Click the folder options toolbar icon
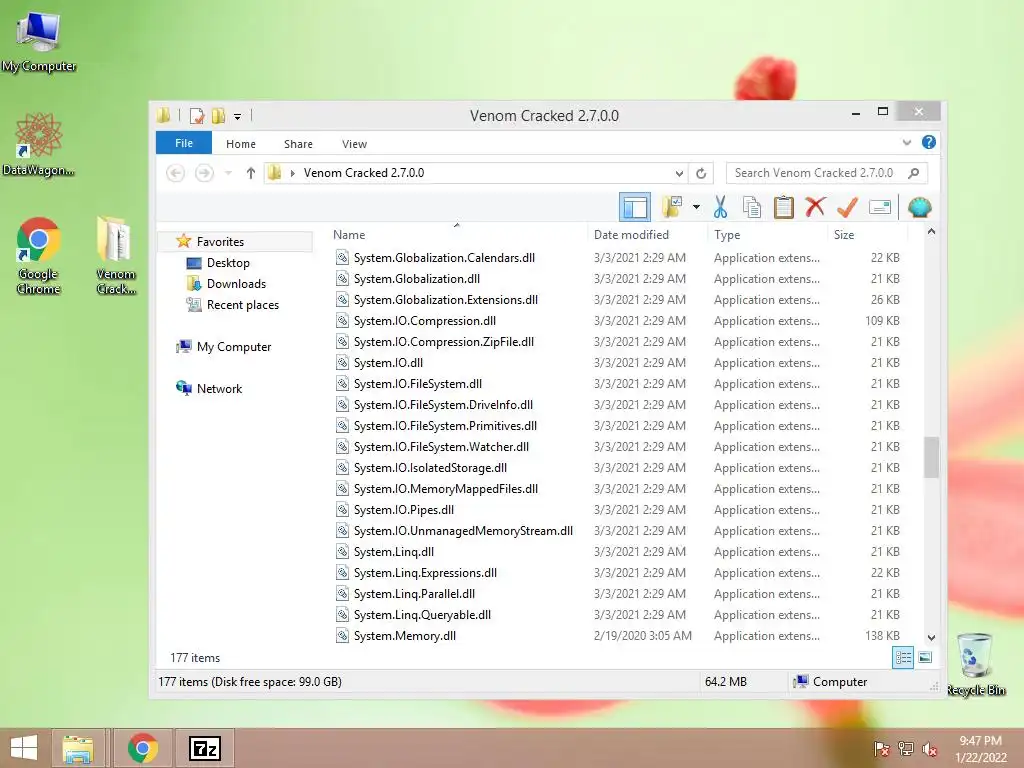1024x768 pixels. pyautogui.click(x=672, y=208)
